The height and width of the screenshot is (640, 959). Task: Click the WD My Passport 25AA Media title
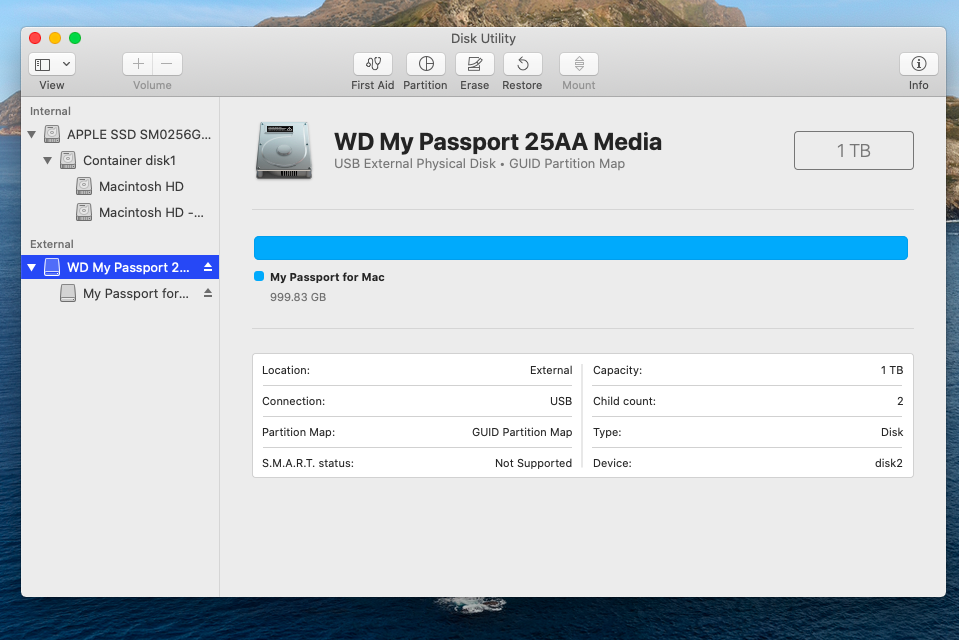pos(498,141)
